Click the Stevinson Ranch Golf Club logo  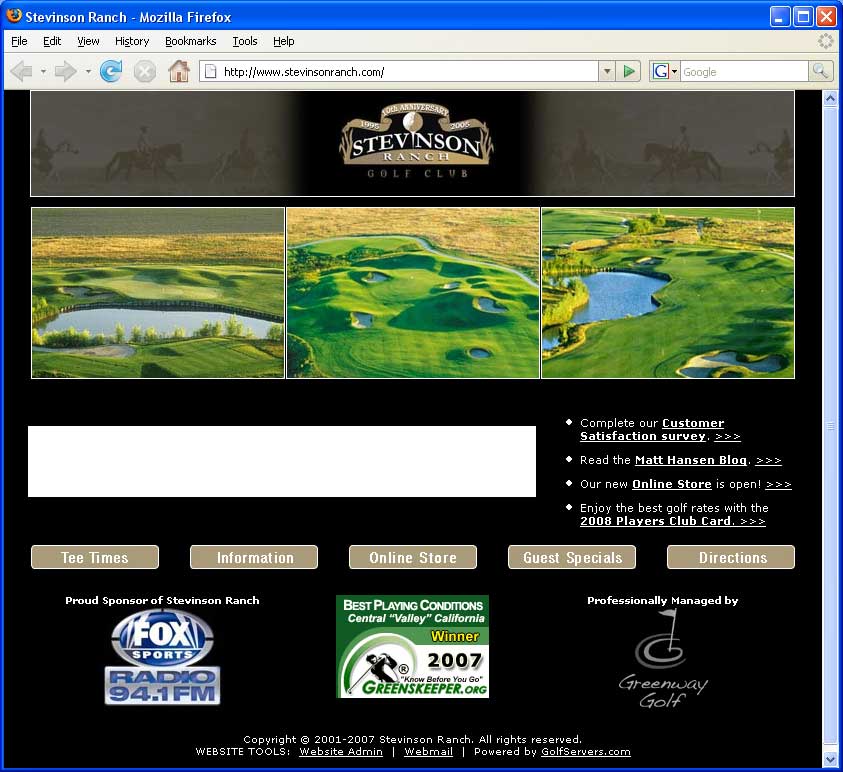pos(417,140)
